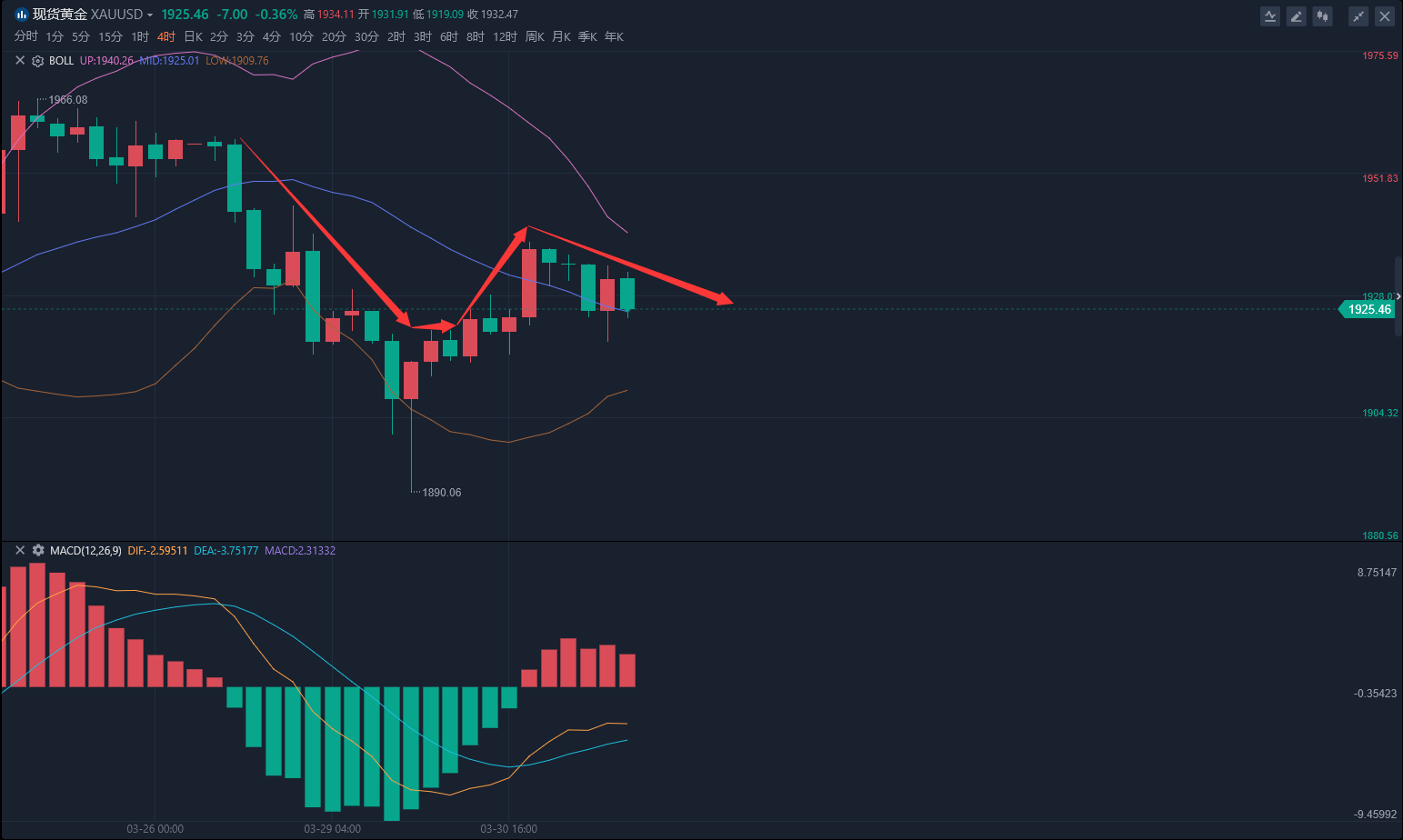Viewport: 1403px width, 840px height.
Task: Click the -0.36% change percentage
Action: (x=276, y=15)
